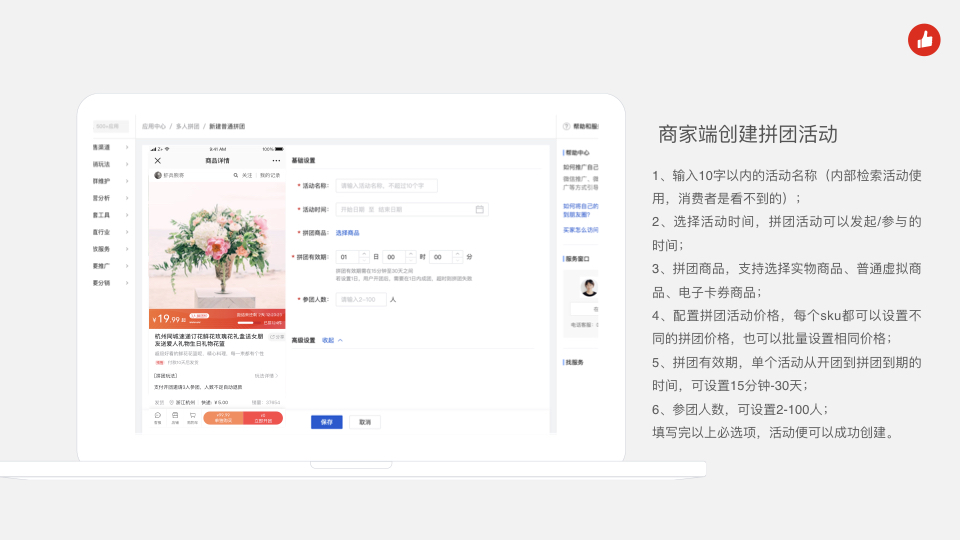This screenshot has height=540, width=960.
Task: Click the days stepper arrows in 拼团有效期
Action: (x=364, y=257)
